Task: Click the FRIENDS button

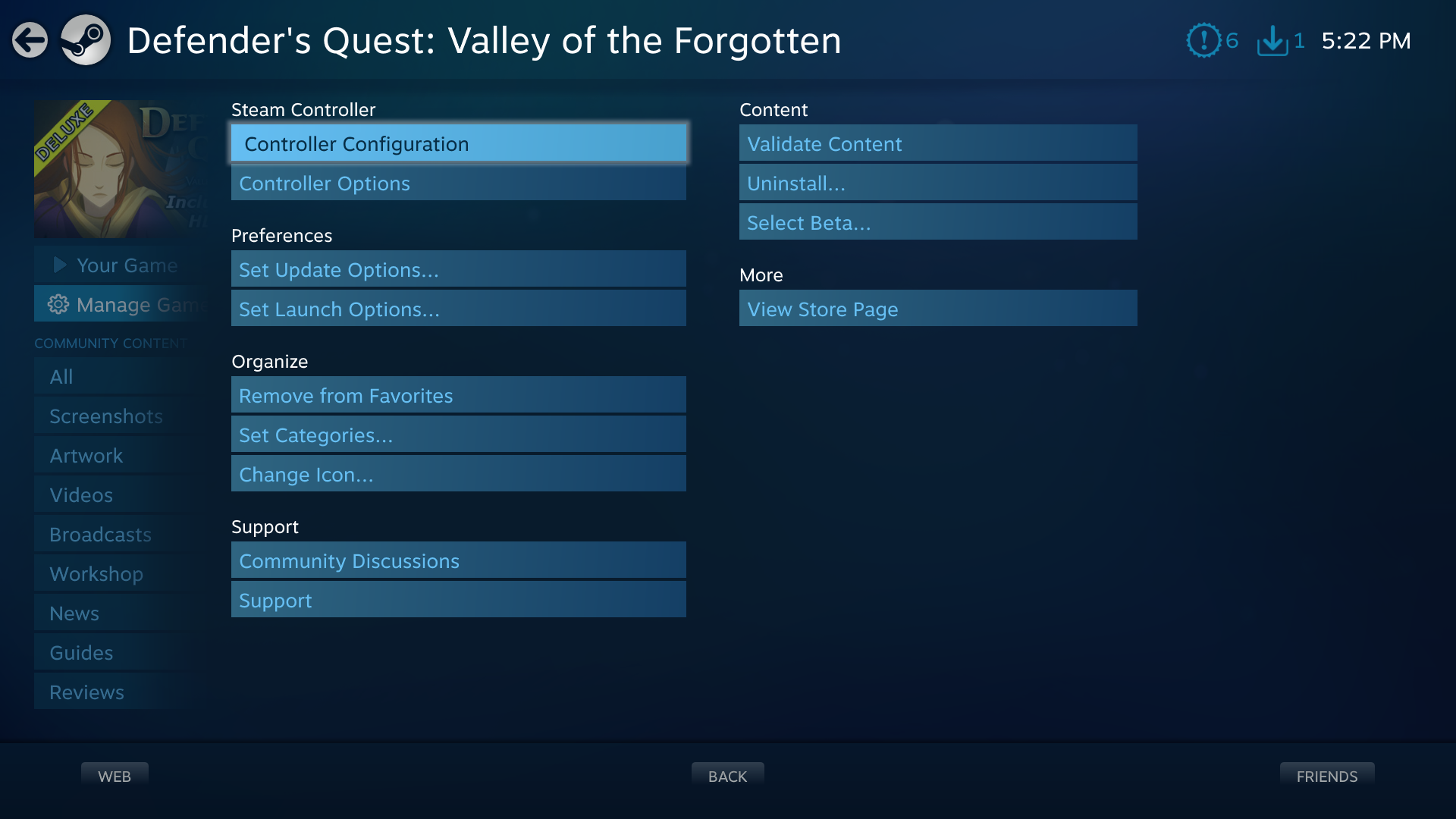Action: [1326, 776]
